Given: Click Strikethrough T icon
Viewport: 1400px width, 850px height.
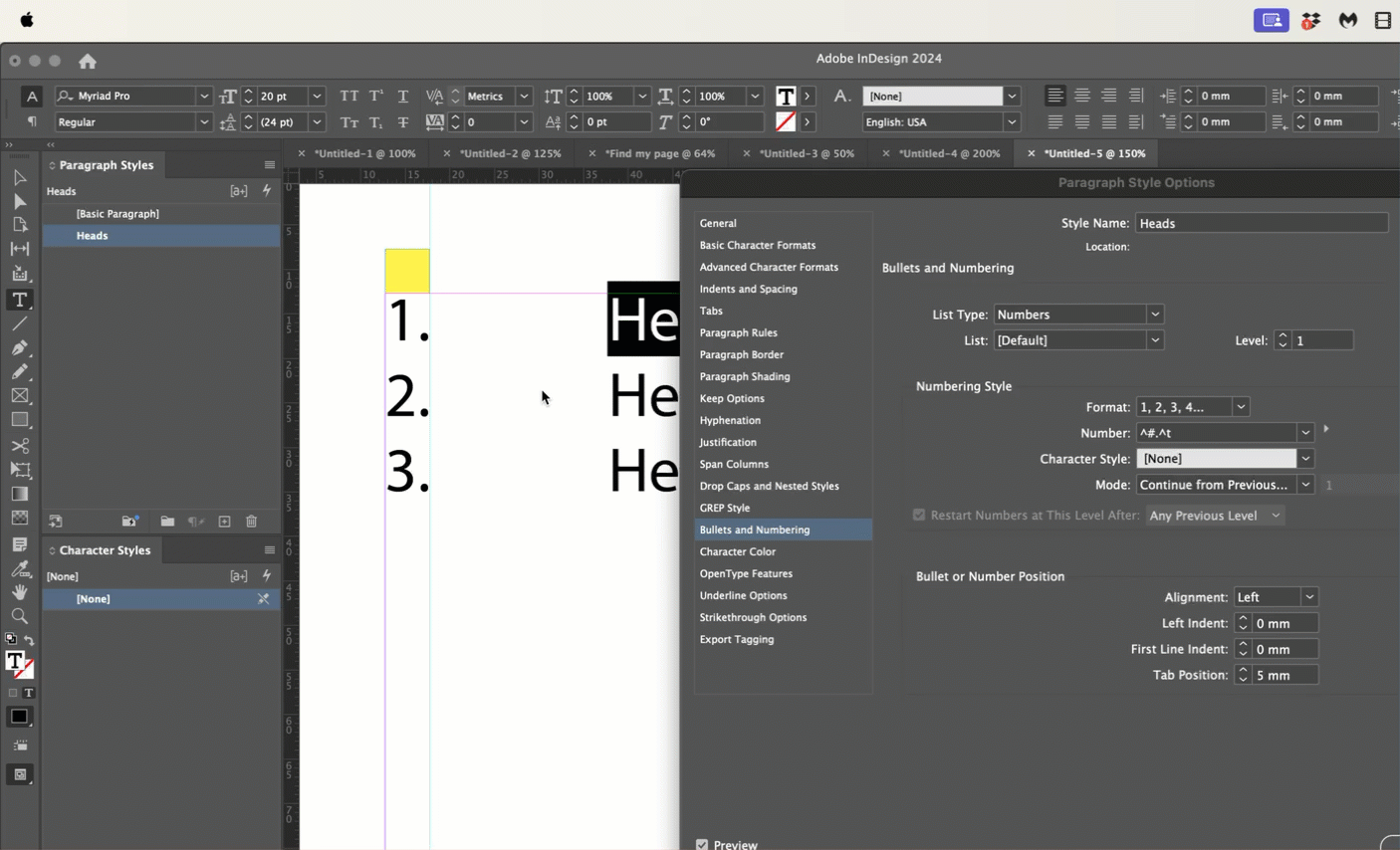Looking at the screenshot, I should coord(403,122).
